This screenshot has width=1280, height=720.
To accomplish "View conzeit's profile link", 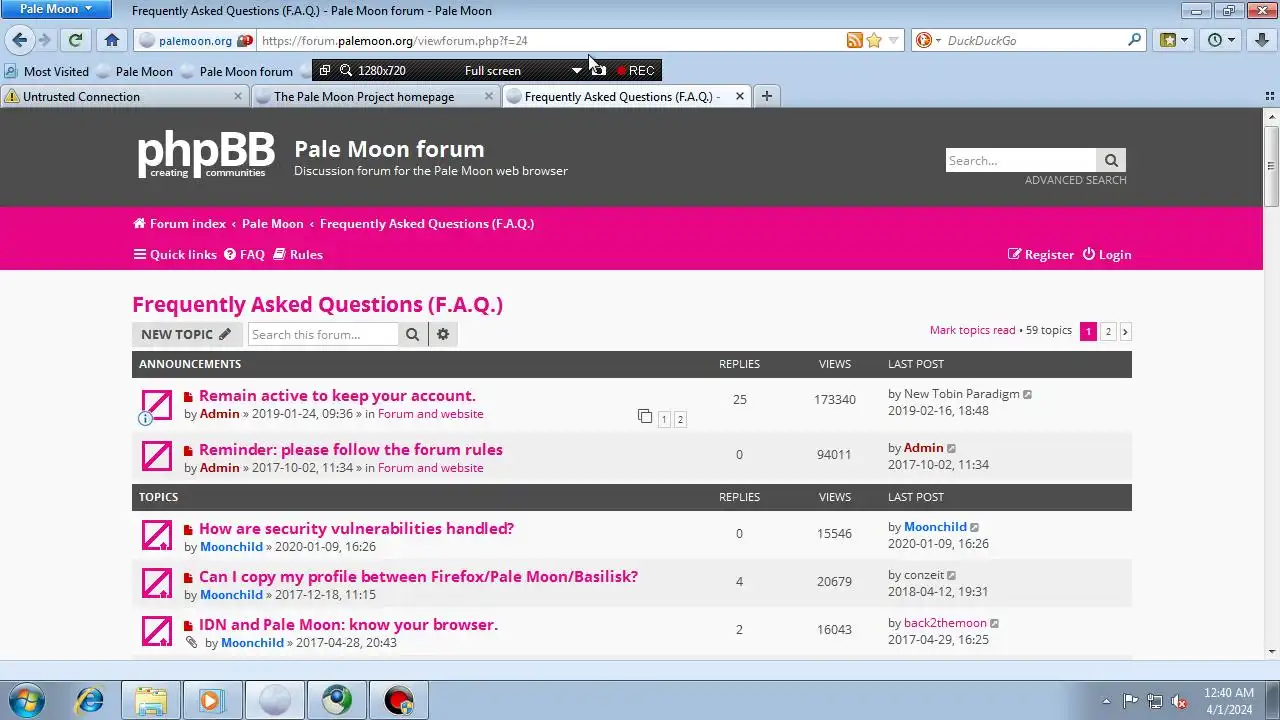I will pyautogui.click(x=924, y=575).
